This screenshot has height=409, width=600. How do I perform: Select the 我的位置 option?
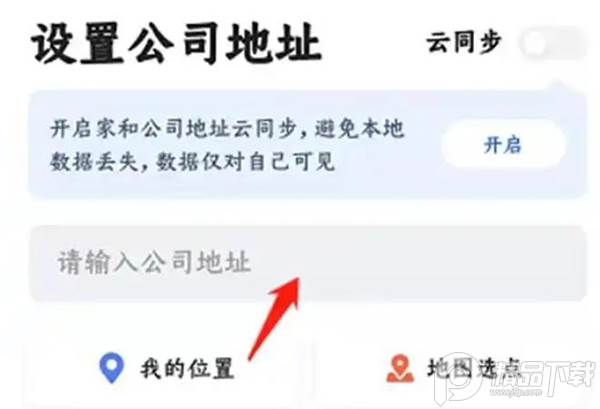point(187,369)
